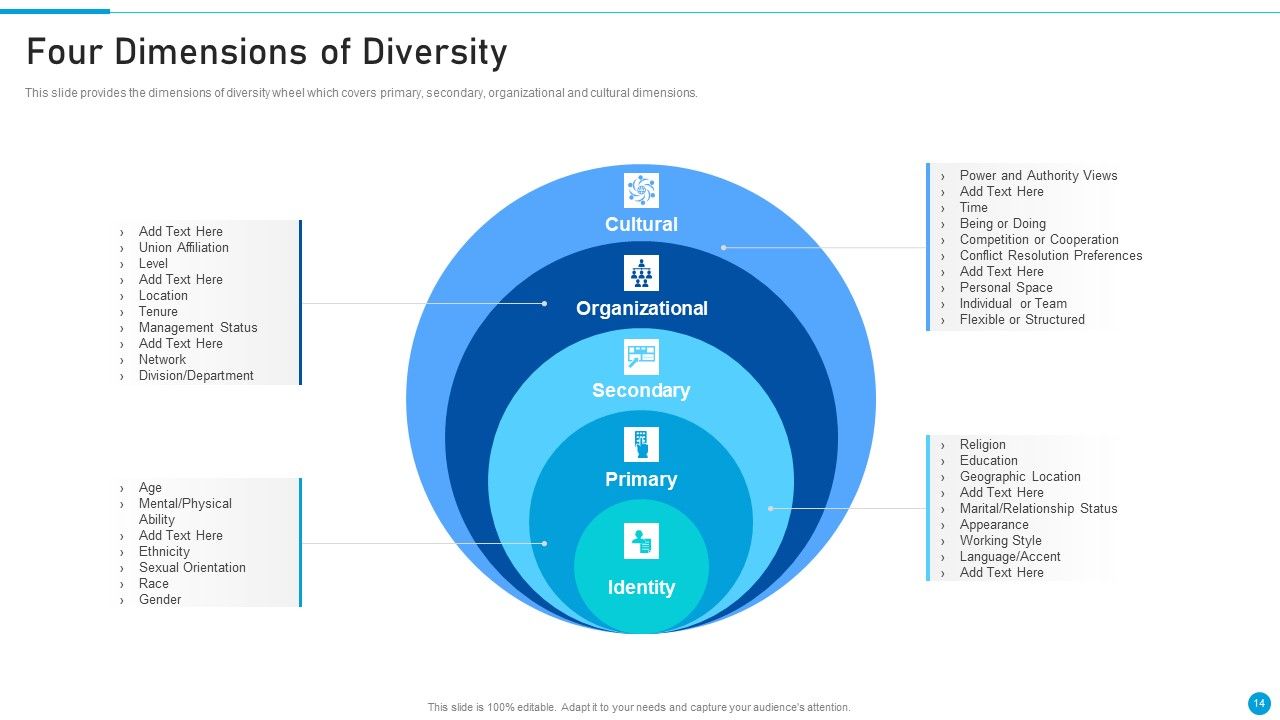The width and height of the screenshot is (1280, 720).
Task: Click the 'Education' bullet
Action: pyautogui.click(x=988, y=461)
